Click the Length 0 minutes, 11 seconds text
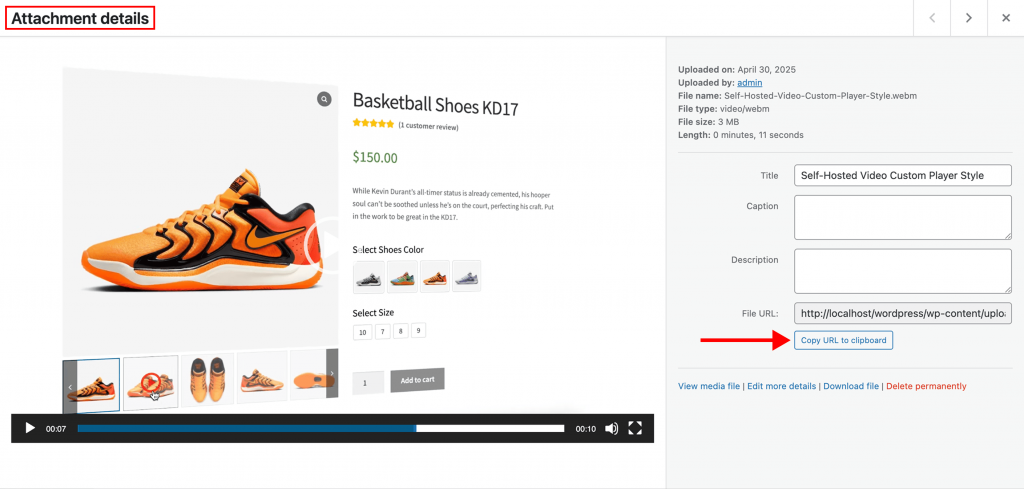This screenshot has width=1024, height=489. coord(741,135)
